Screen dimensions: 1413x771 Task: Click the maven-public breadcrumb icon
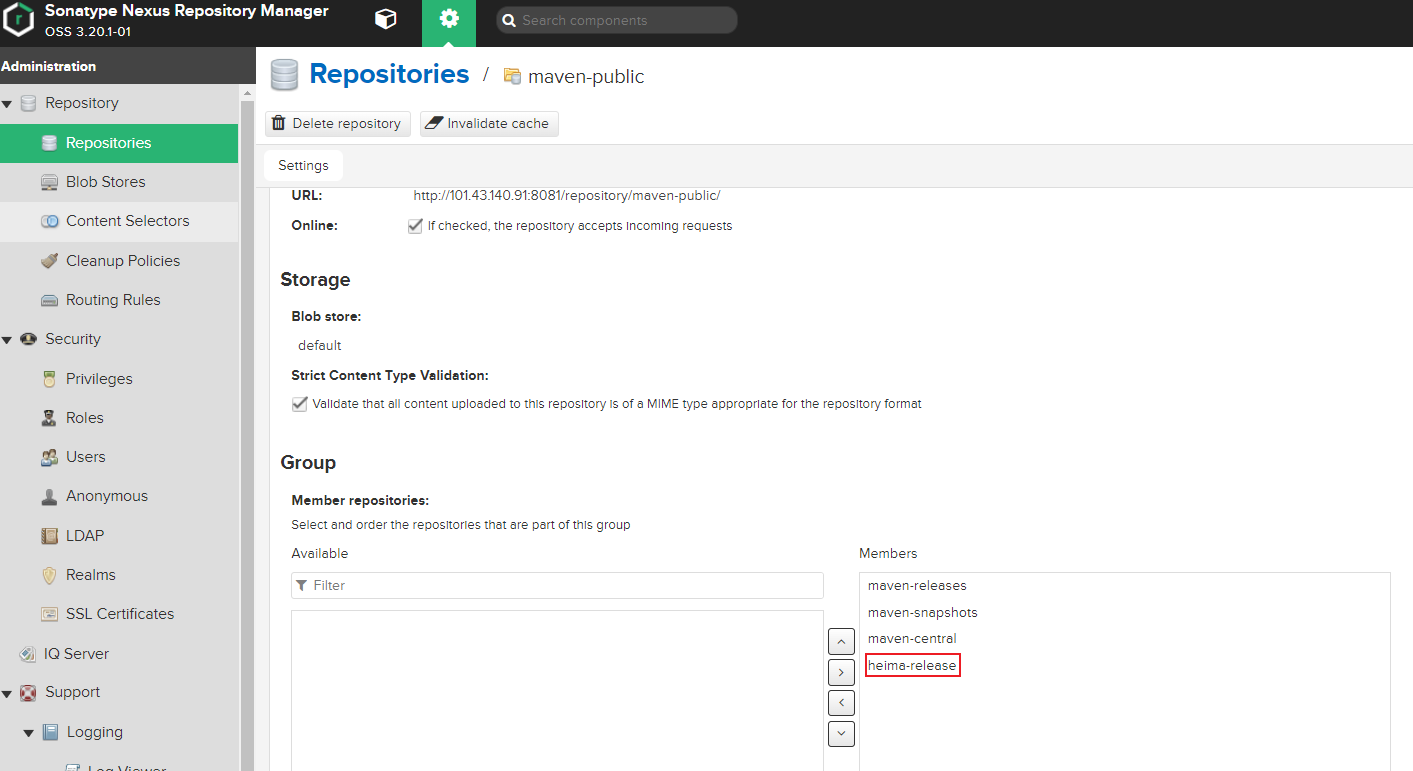click(x=512, y=76)
